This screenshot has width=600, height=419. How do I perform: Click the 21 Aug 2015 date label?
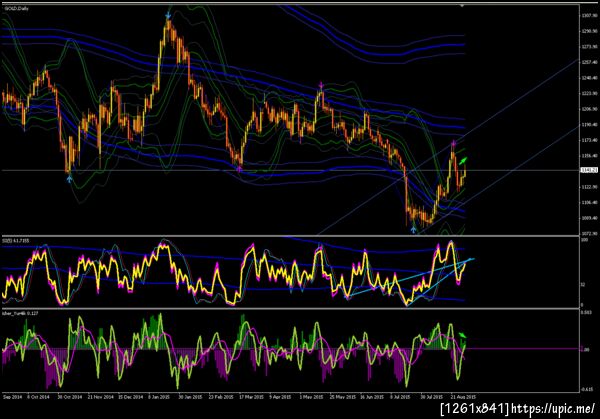[x=463, y=397]
